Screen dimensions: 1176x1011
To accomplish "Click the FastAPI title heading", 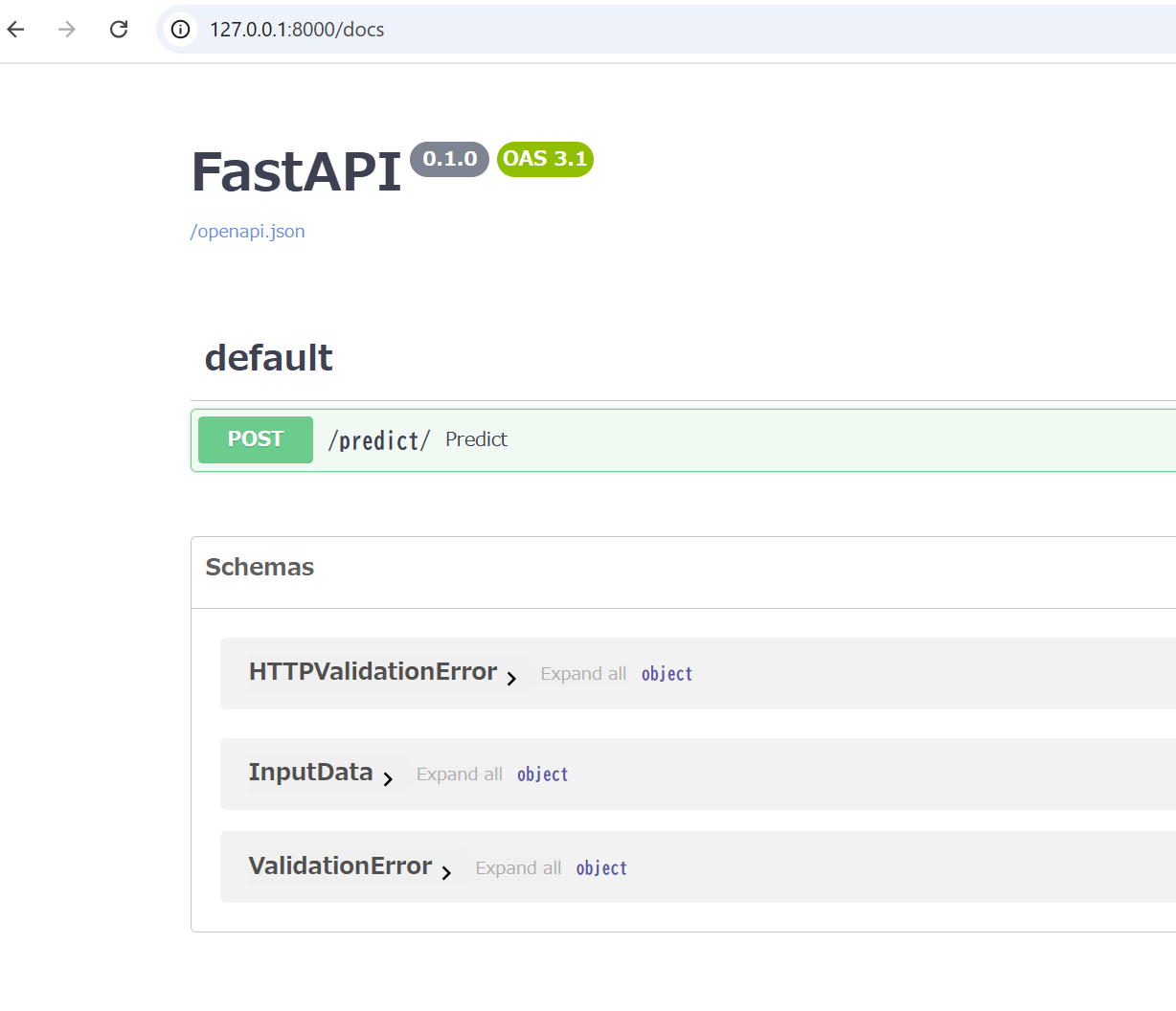I will tap(295, 172).
